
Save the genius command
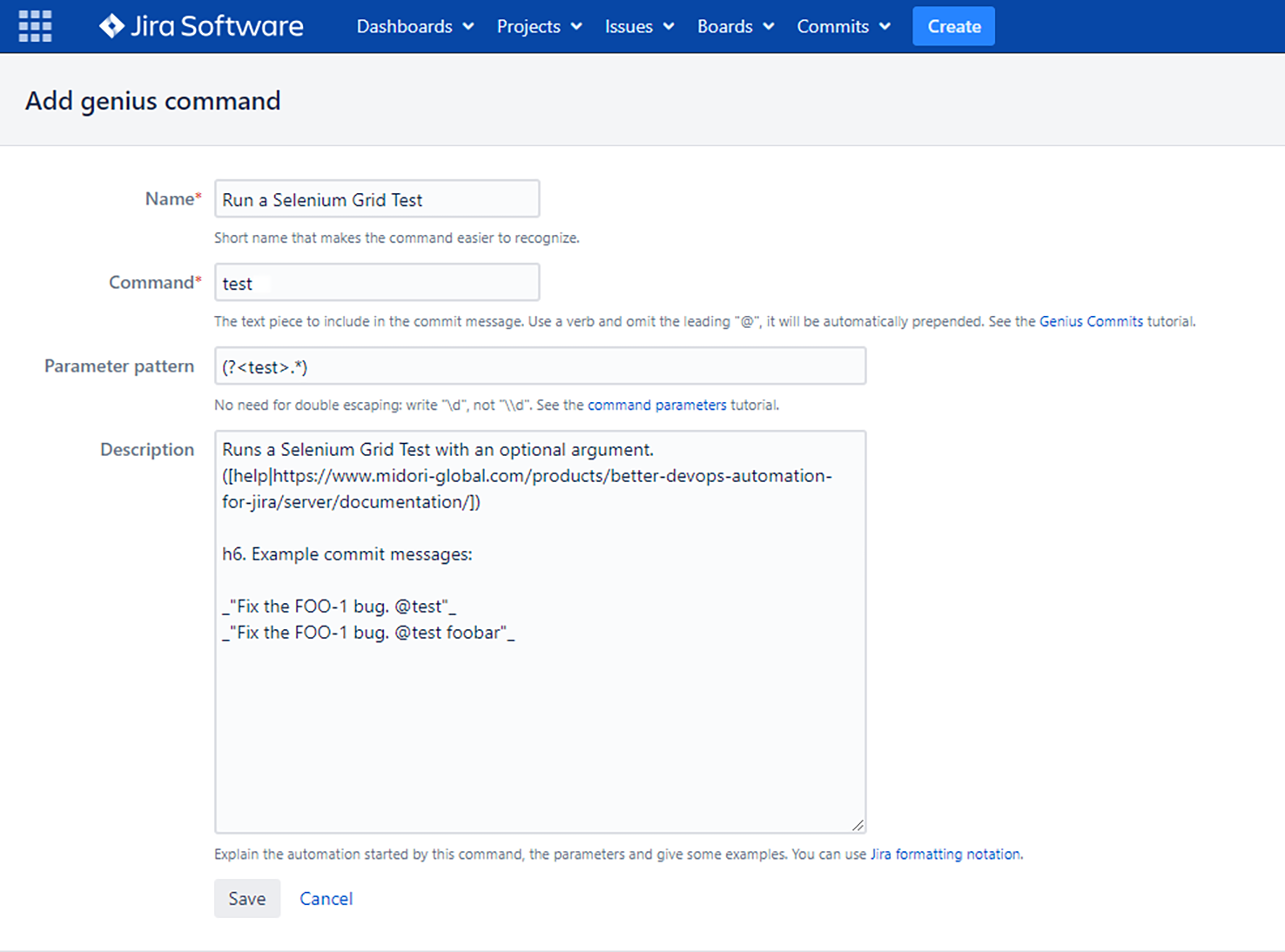tap(247, 898)
